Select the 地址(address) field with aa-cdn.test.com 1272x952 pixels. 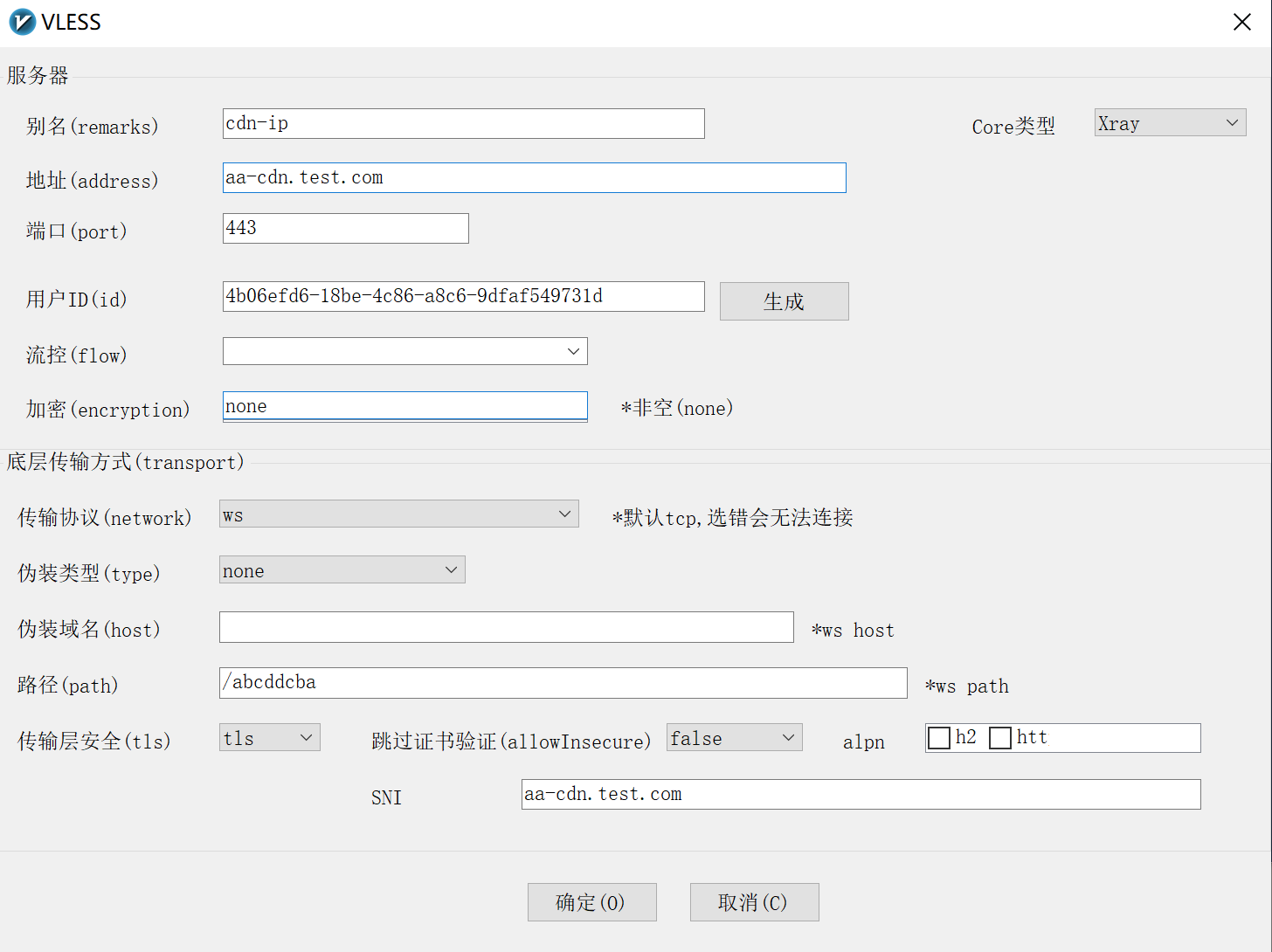pyautogui.click(x=534, y=177)
